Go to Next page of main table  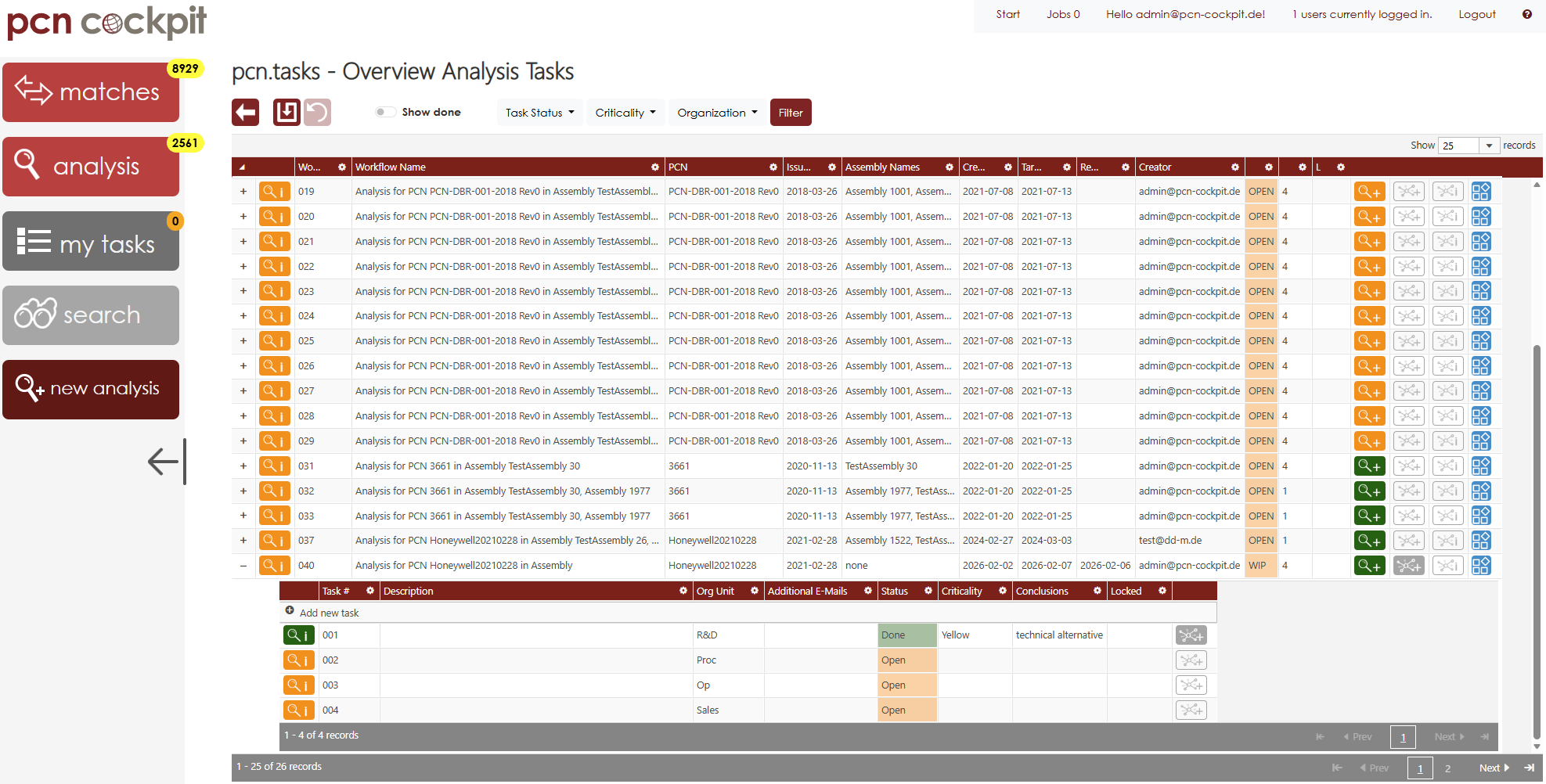pyautogui.click(x=1494, y=768)
